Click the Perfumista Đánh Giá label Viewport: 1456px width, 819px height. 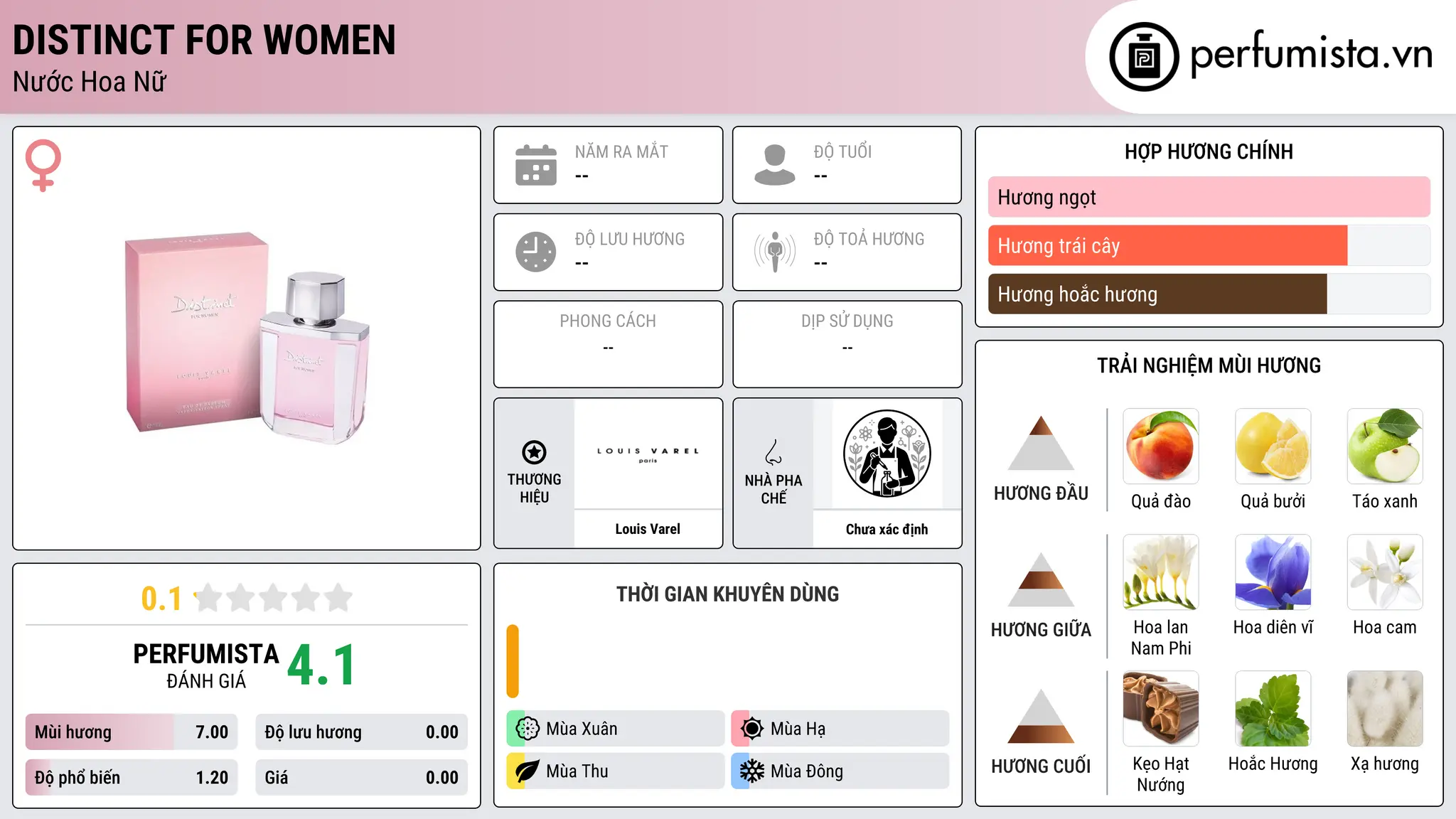click(x=206, y=665)
